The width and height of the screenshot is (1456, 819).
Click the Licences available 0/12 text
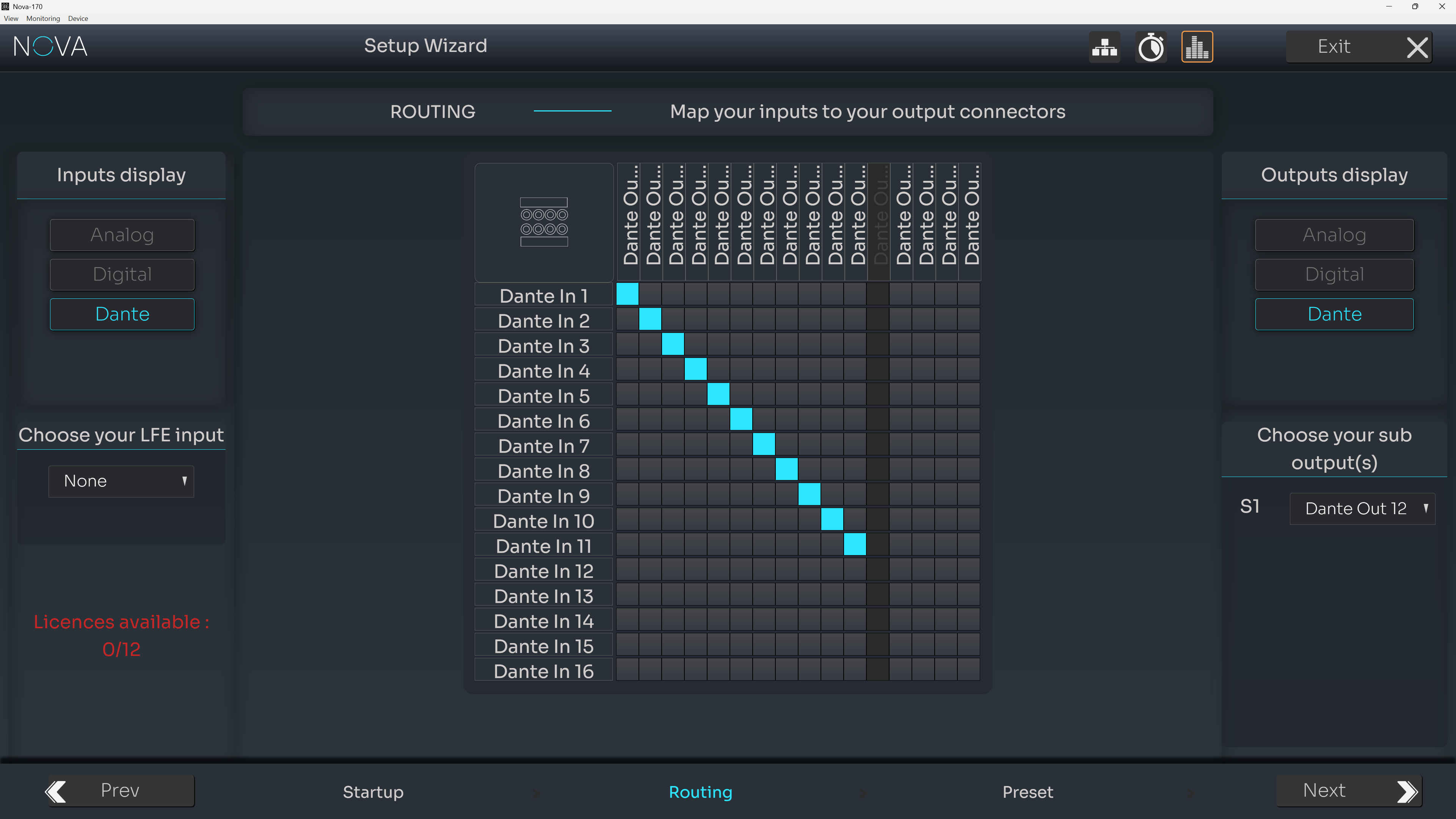click(x=121, y=635)
